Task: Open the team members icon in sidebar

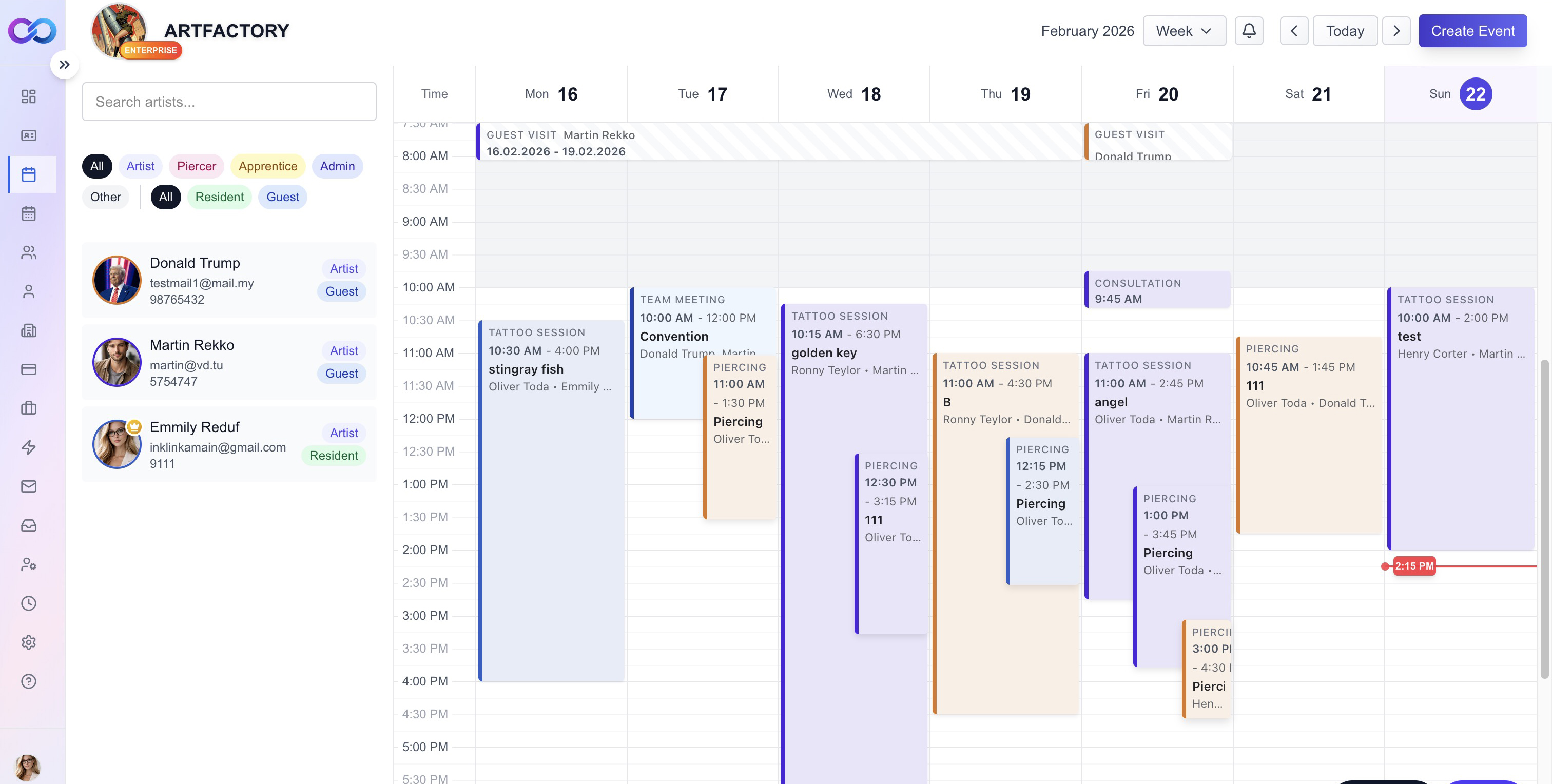Action: (28, 252)
